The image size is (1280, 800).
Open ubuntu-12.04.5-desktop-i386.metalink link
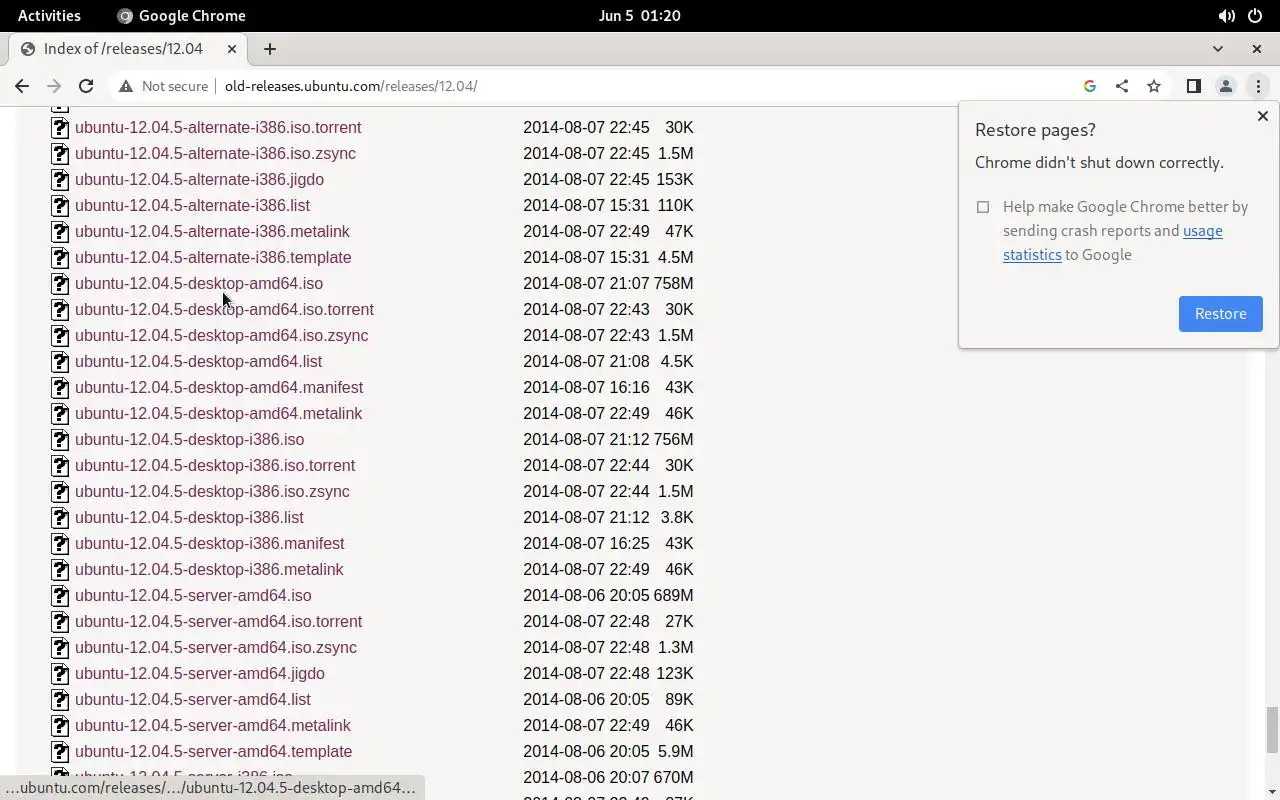(209, 569)
